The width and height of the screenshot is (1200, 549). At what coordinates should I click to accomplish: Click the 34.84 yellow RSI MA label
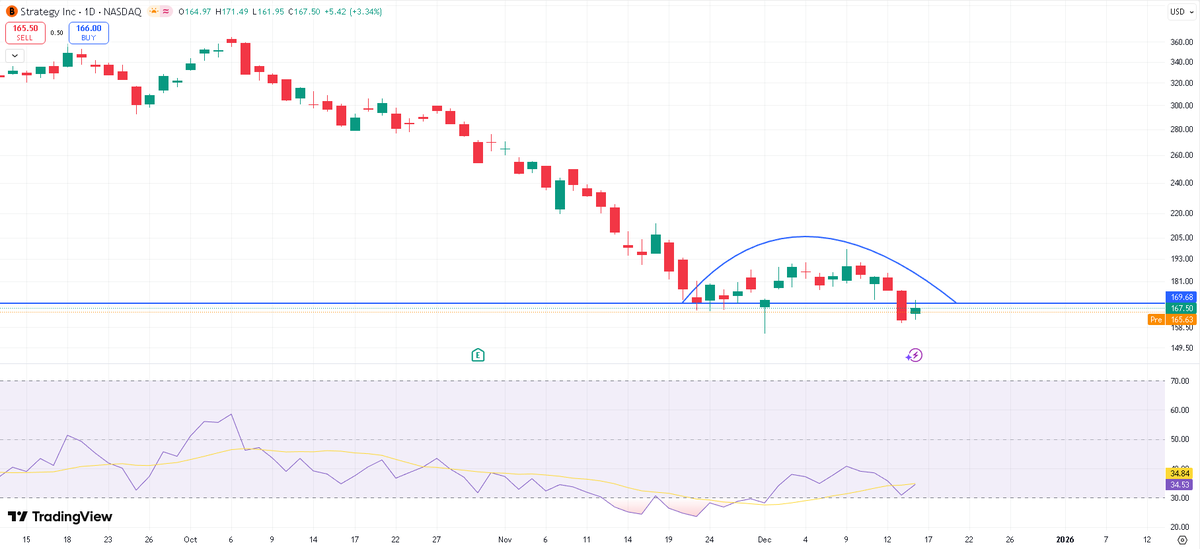(1180, 473)
